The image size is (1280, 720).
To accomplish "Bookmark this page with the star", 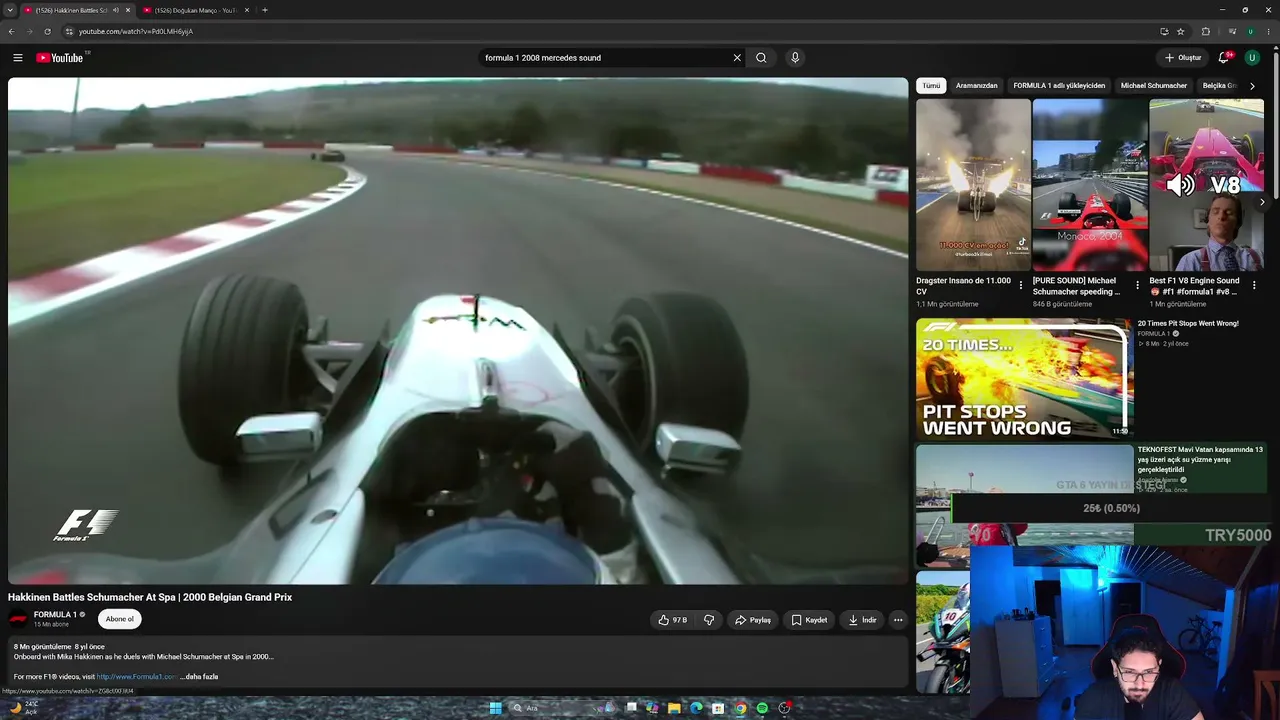I will [1181, 31].
